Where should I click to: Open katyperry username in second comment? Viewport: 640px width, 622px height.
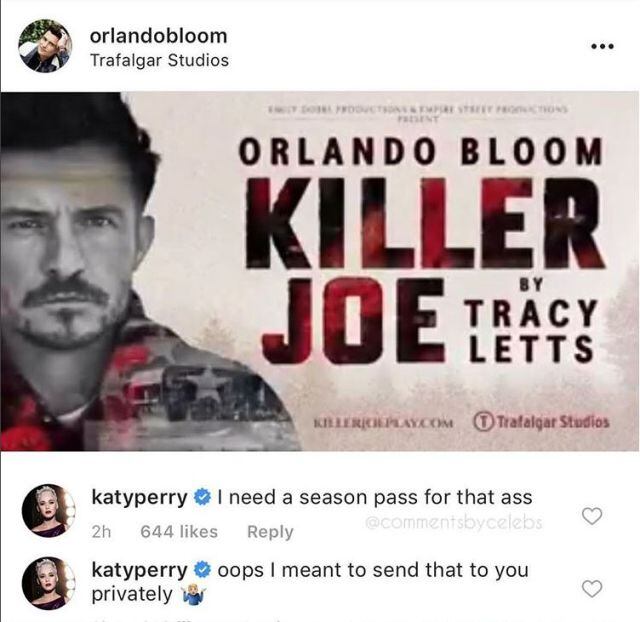coord(140,570)
